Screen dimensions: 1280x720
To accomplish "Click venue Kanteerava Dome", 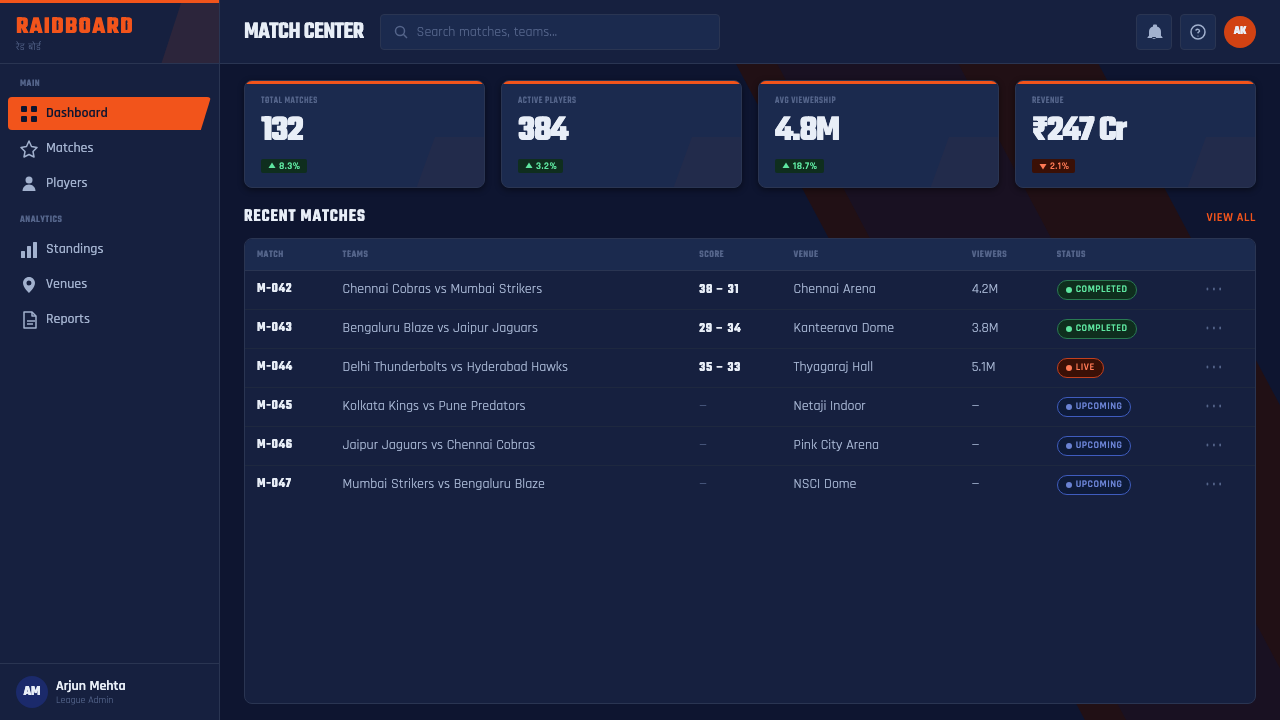I will (x=844, y=328).
